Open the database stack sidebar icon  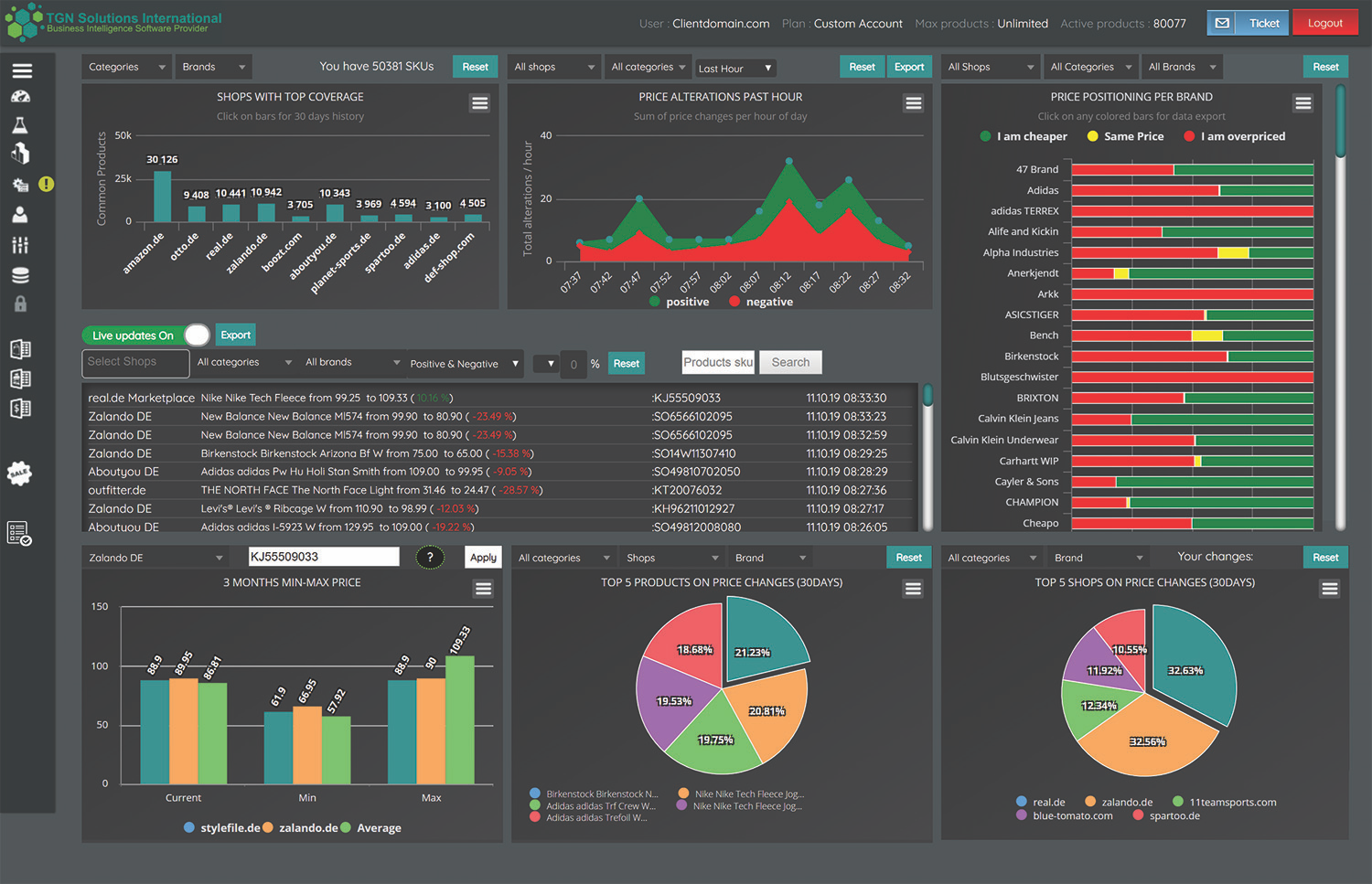(x=20, y=275)
